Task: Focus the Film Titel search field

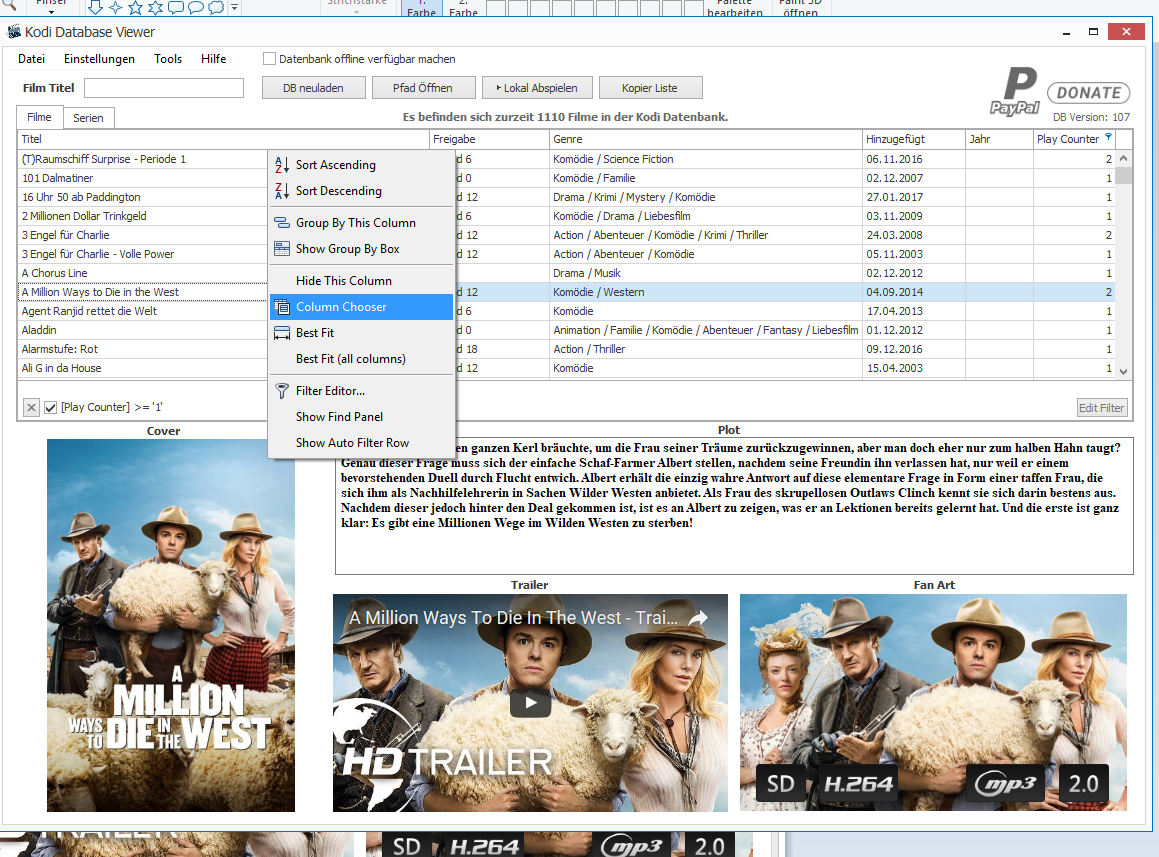Action: (x=164, y=88)
